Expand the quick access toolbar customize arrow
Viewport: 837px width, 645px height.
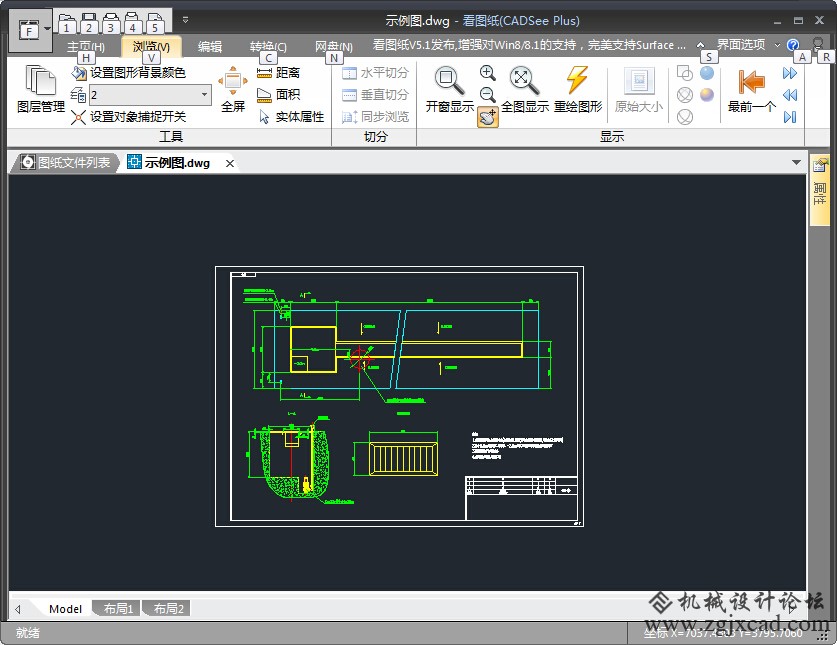tap(185, 20)
